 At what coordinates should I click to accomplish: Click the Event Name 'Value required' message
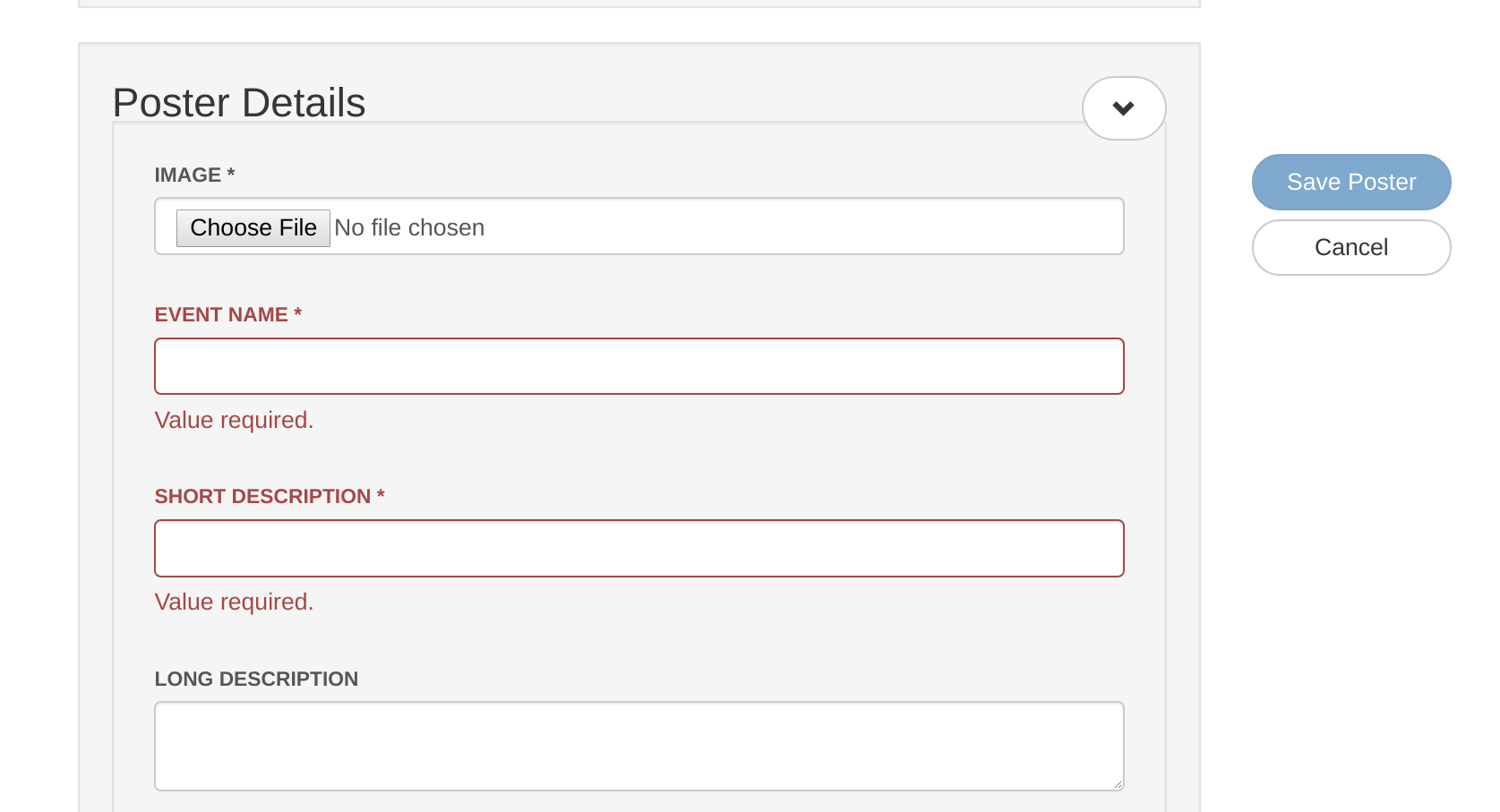[234, 420]
